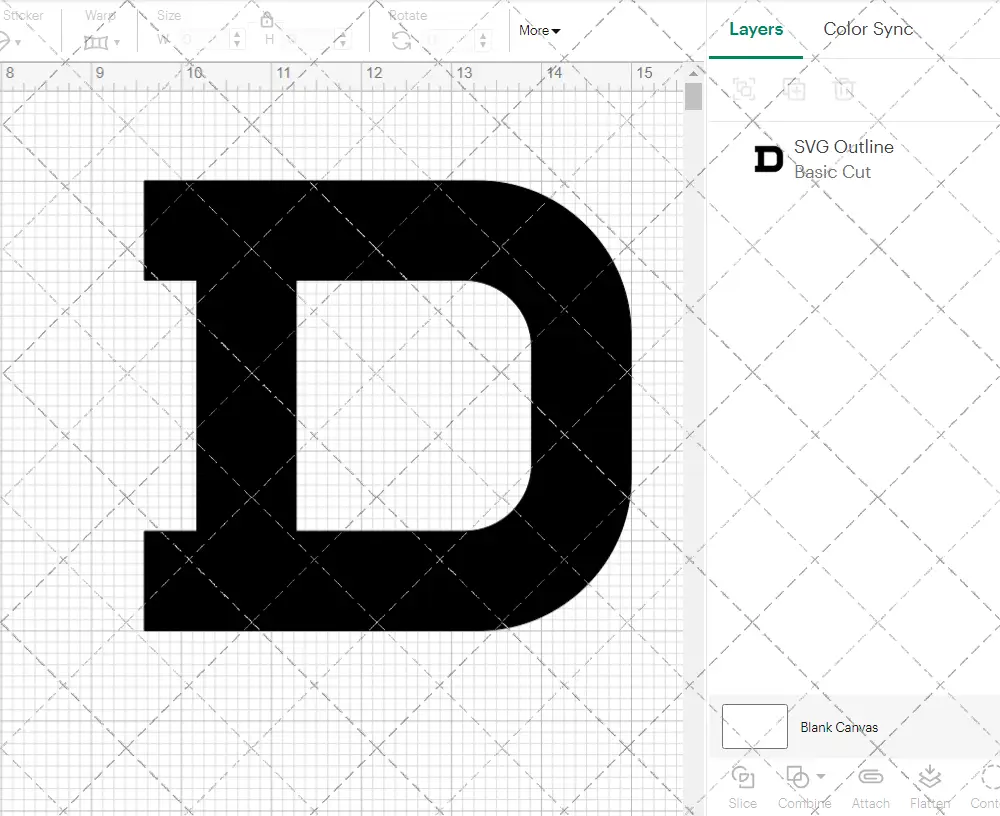
Task: Delete the selected layer with trash icon
Action: (845, 90)
